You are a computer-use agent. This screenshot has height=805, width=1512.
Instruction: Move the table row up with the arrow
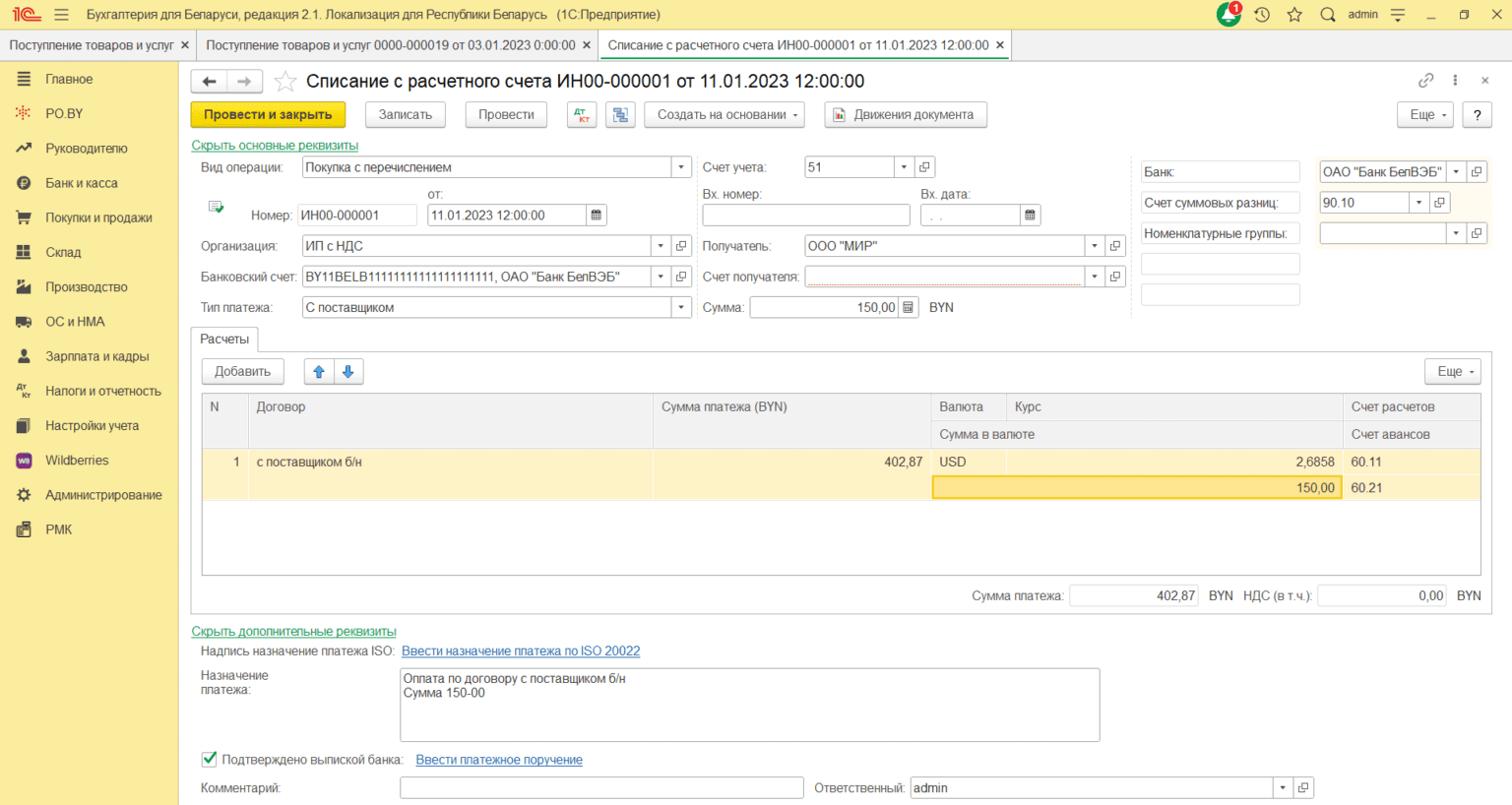click(319, 372)
